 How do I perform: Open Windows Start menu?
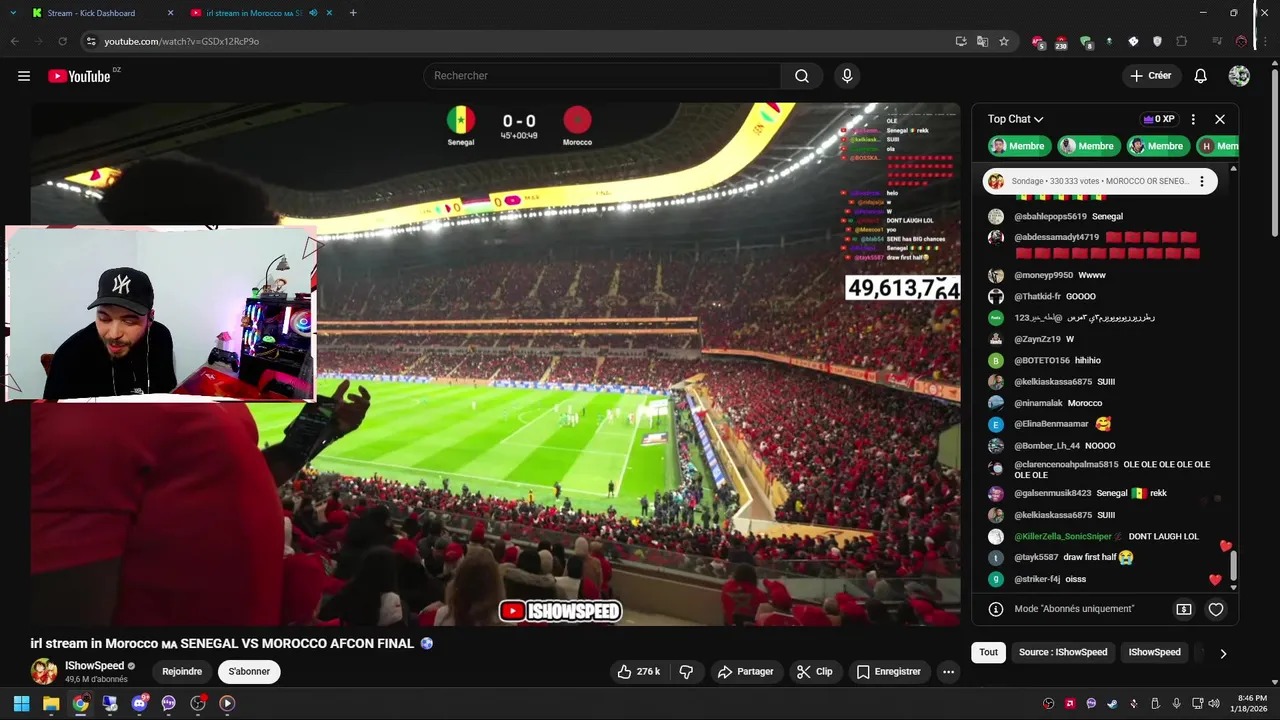[x=21, y=704]
